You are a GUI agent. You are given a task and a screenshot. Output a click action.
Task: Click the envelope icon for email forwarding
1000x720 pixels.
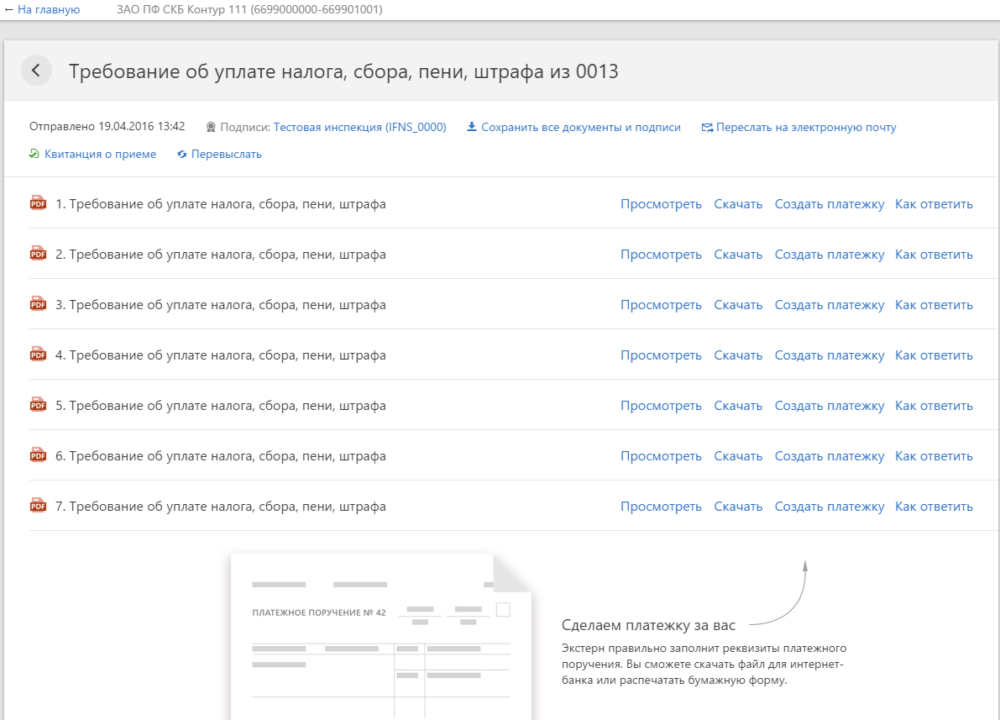(x=707, y=128)
